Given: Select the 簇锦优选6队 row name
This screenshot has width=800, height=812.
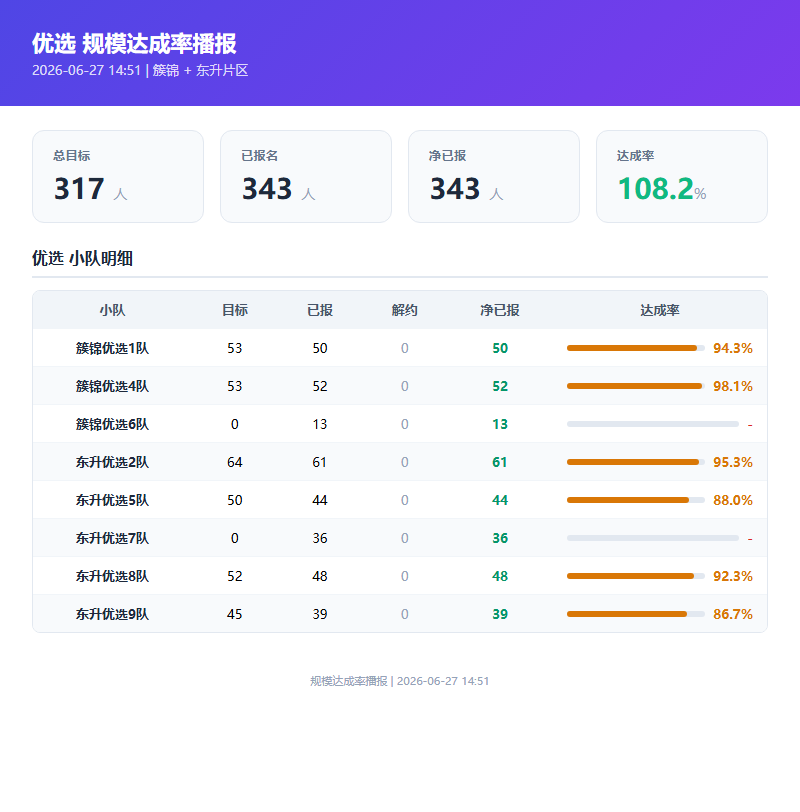Looking at the screenshot, I should (x=112, y=424).
